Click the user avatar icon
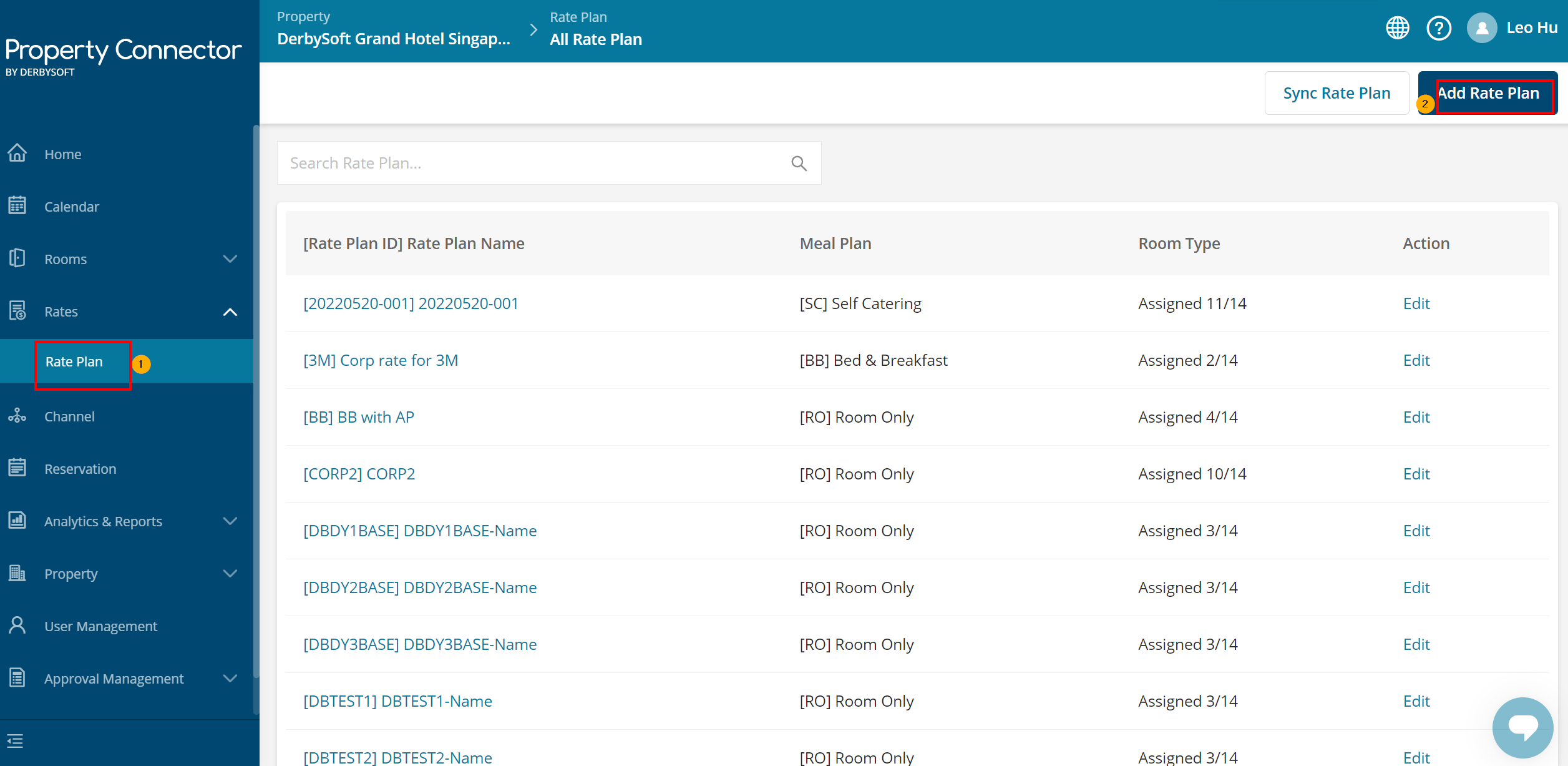Viewport: 1568px width, 766px height. click(x=1481, y=28)
